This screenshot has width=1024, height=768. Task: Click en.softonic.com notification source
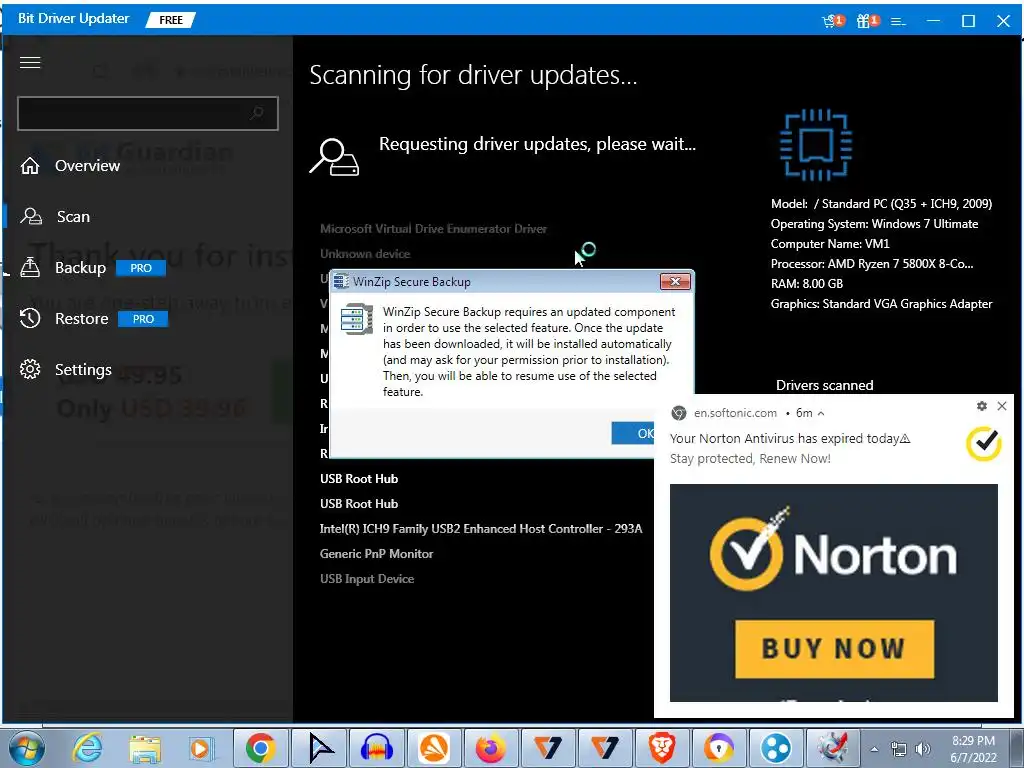[x=735, y=413]
